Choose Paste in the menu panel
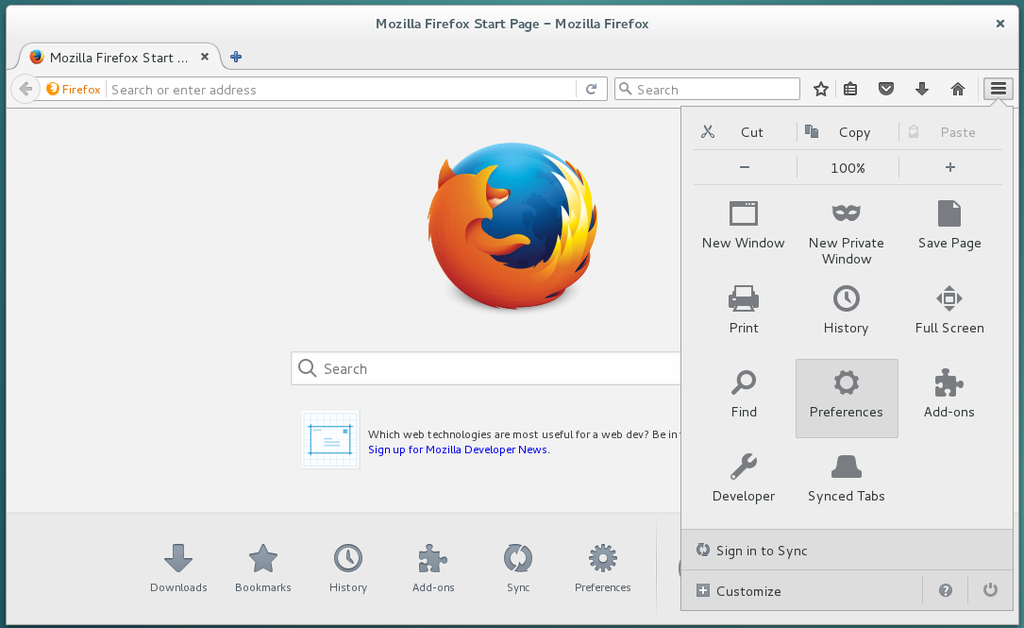1024x628 pixels. [950, 132]
